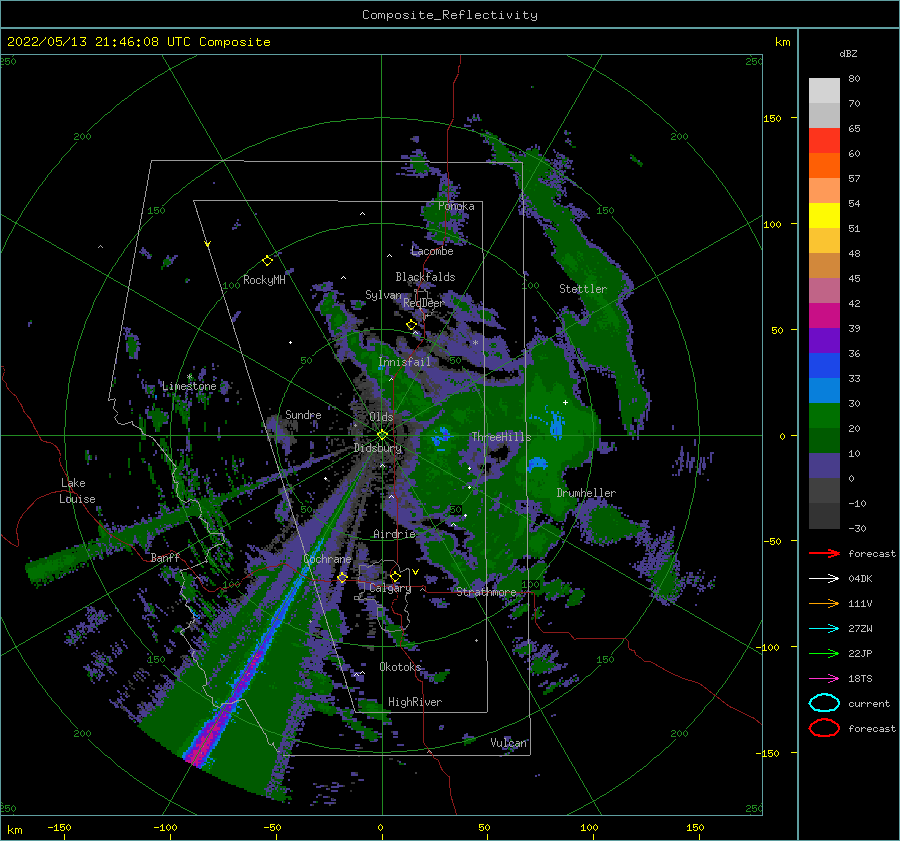Select the bright yellow 51–54 dBZ swatch
This screenshot has width=900, height=841.
824,216
